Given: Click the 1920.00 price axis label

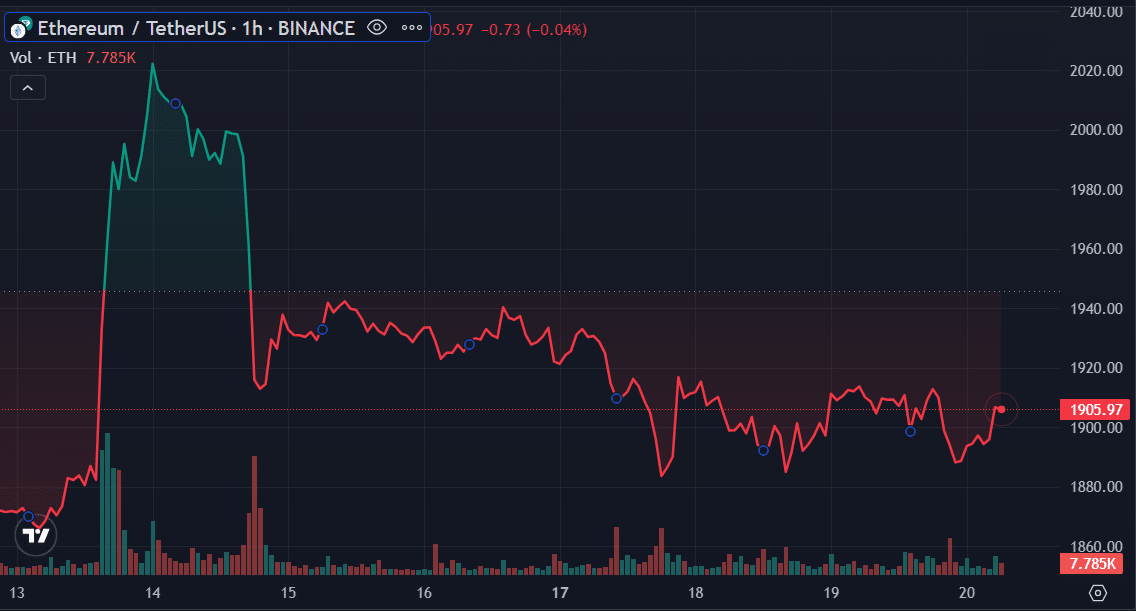Looking at the screenshot, I should 1096,368.
